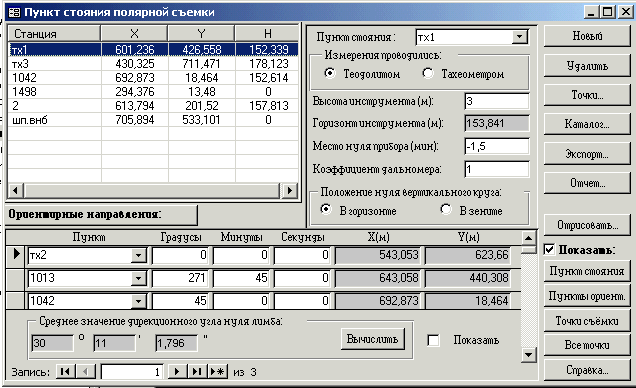Open Пункт стояния тх1 dropdown

tap(519, 37)
